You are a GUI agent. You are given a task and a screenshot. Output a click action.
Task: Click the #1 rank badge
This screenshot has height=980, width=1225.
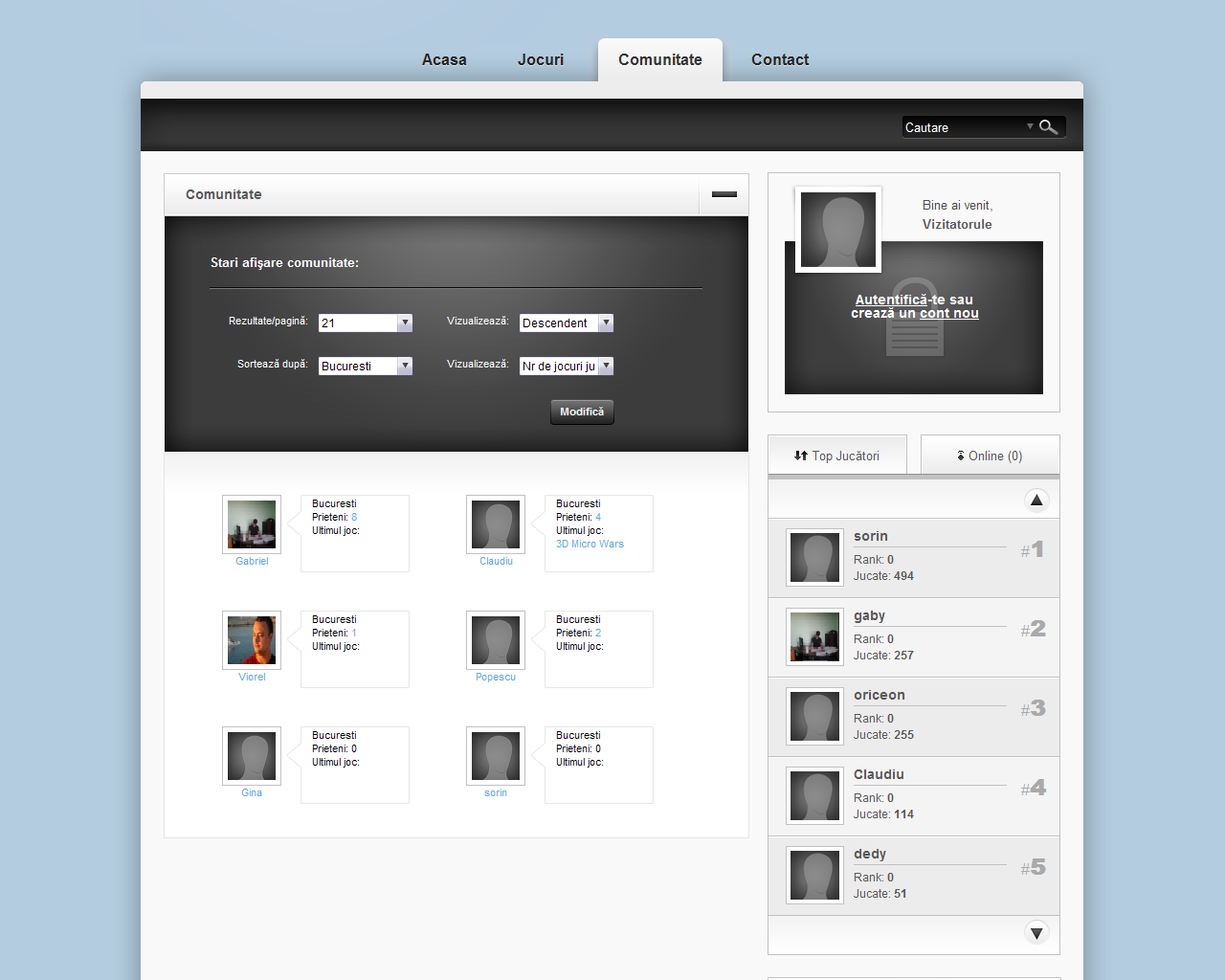tap(1033, 549)
